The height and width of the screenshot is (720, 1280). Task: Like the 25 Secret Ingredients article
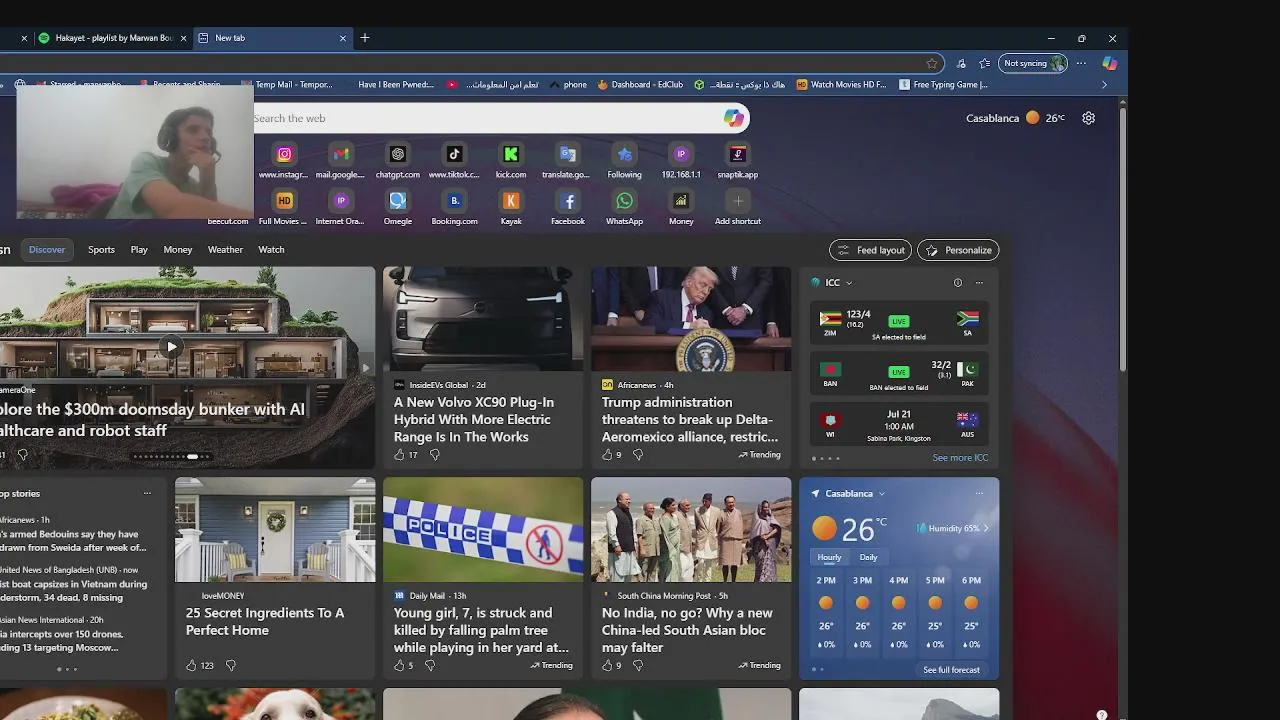click(x=191, y=665)
